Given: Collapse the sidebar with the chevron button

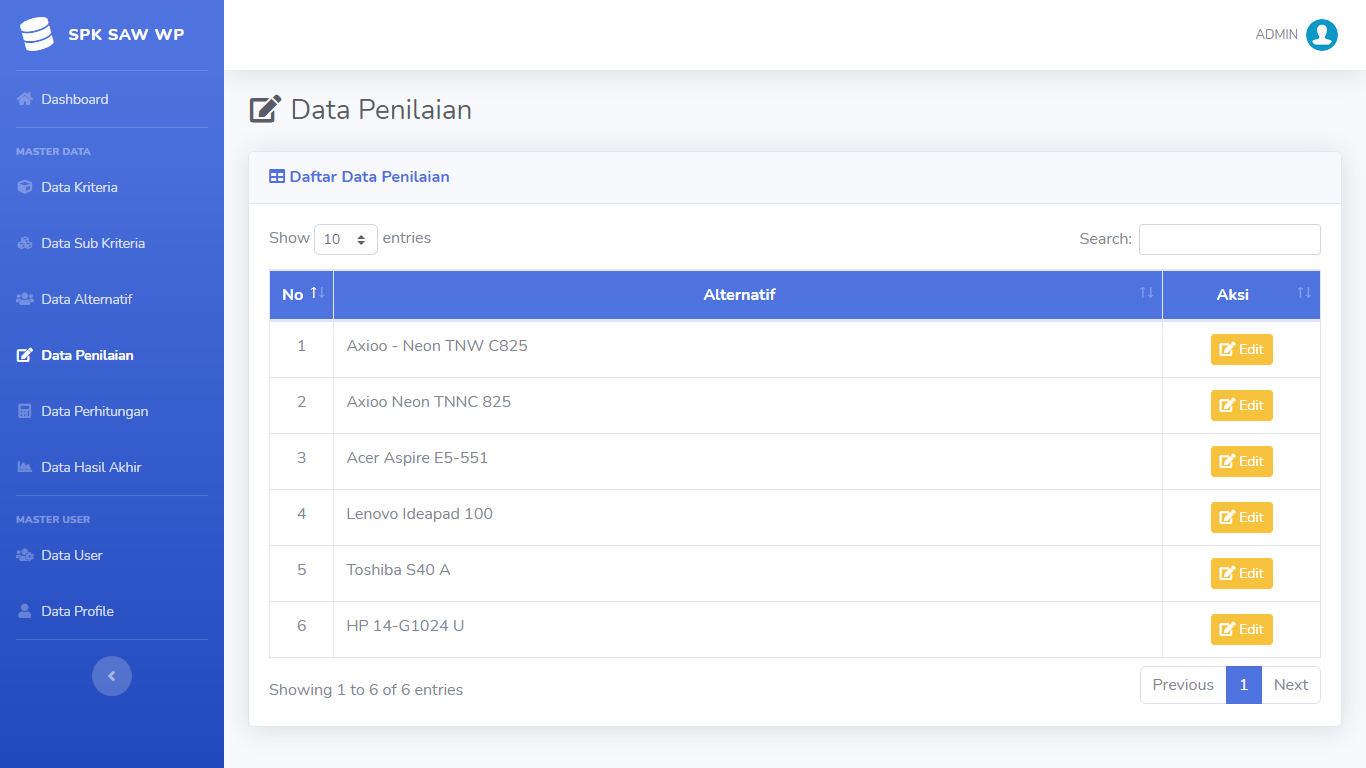Looking at the screenshot, I should coord(112,676).
